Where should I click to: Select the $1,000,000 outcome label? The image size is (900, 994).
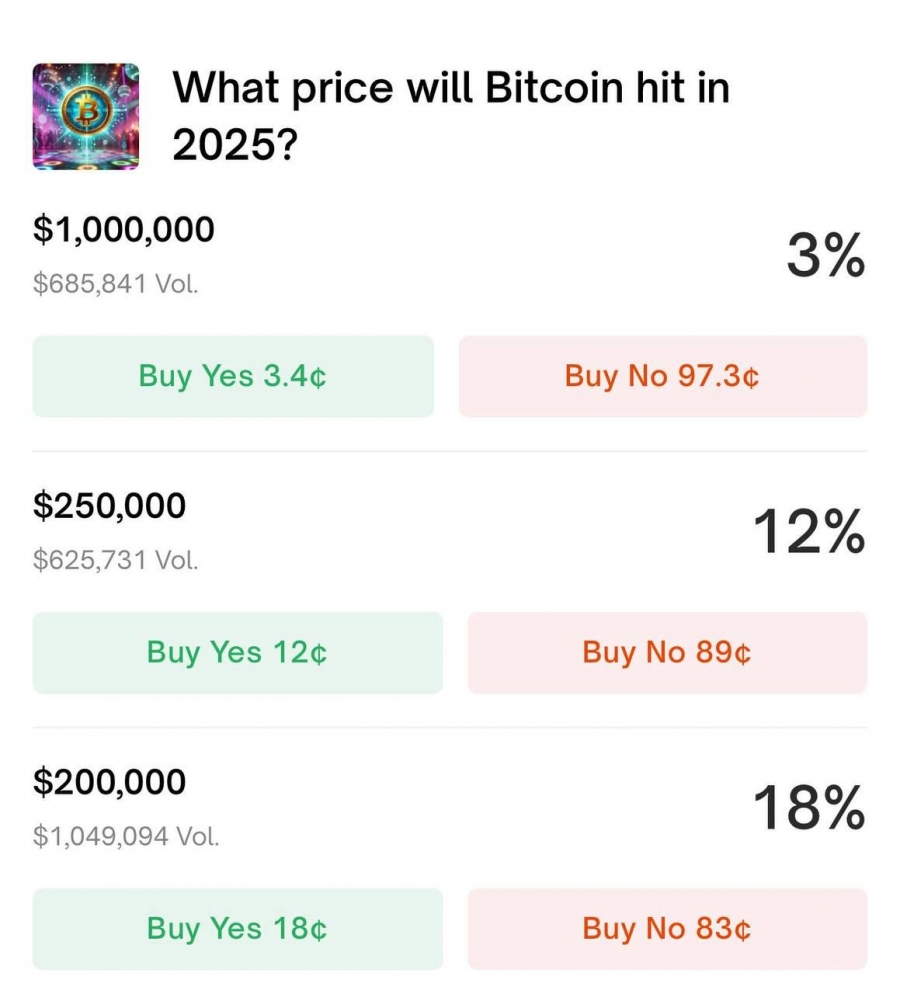click(x=124, y=229)
